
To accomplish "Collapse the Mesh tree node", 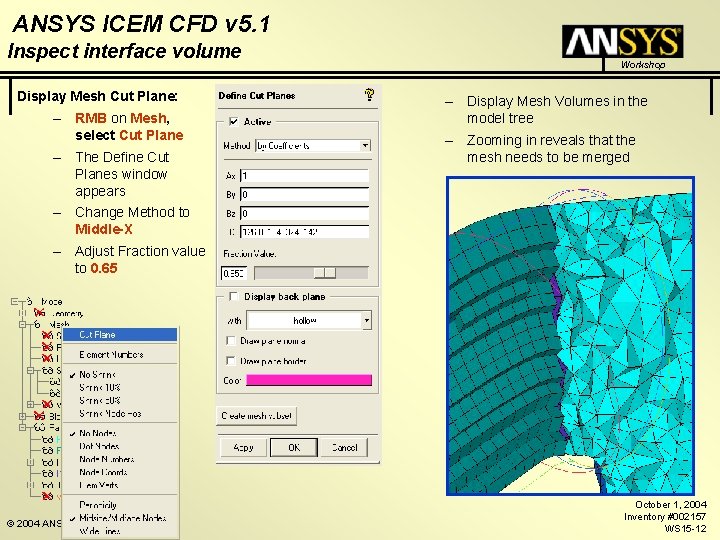I will click(x=22, y=325).
